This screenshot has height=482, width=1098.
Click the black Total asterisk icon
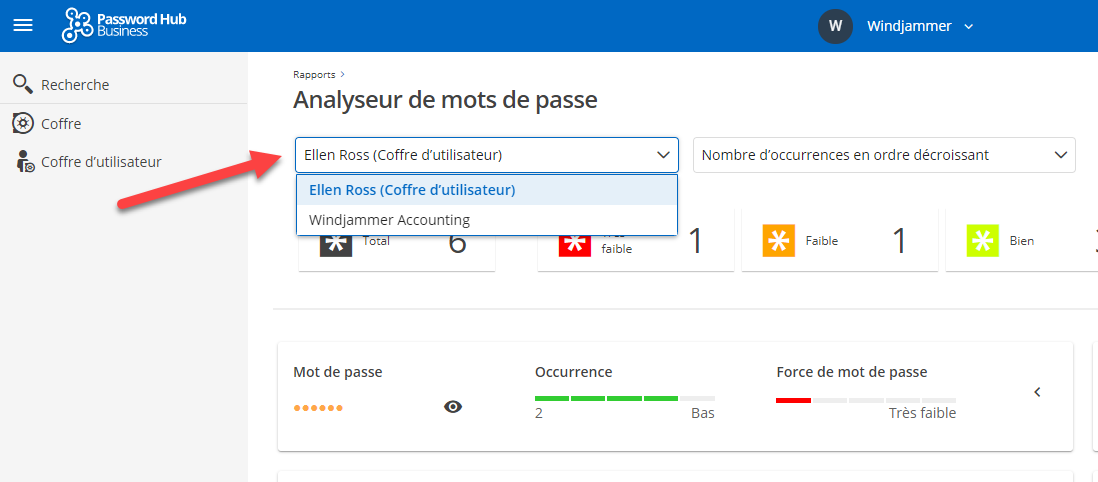pyautogui.click(x=336, y=244)
